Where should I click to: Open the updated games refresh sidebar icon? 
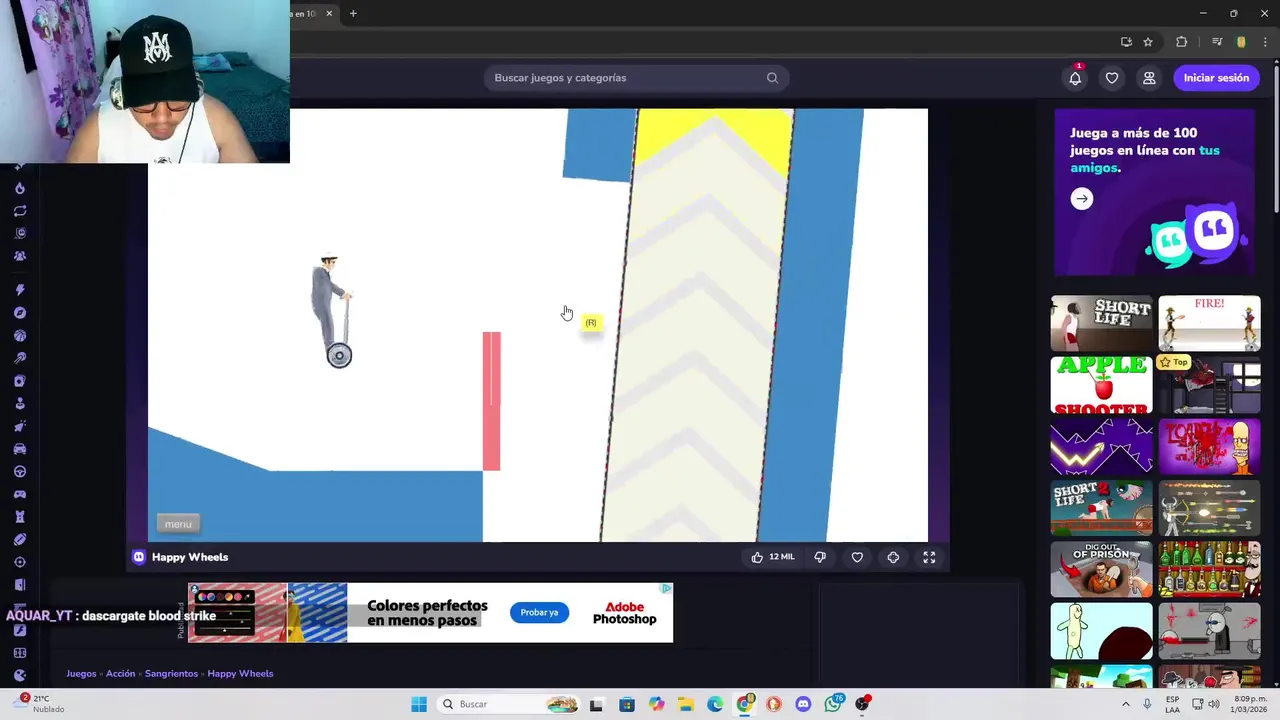20,211
